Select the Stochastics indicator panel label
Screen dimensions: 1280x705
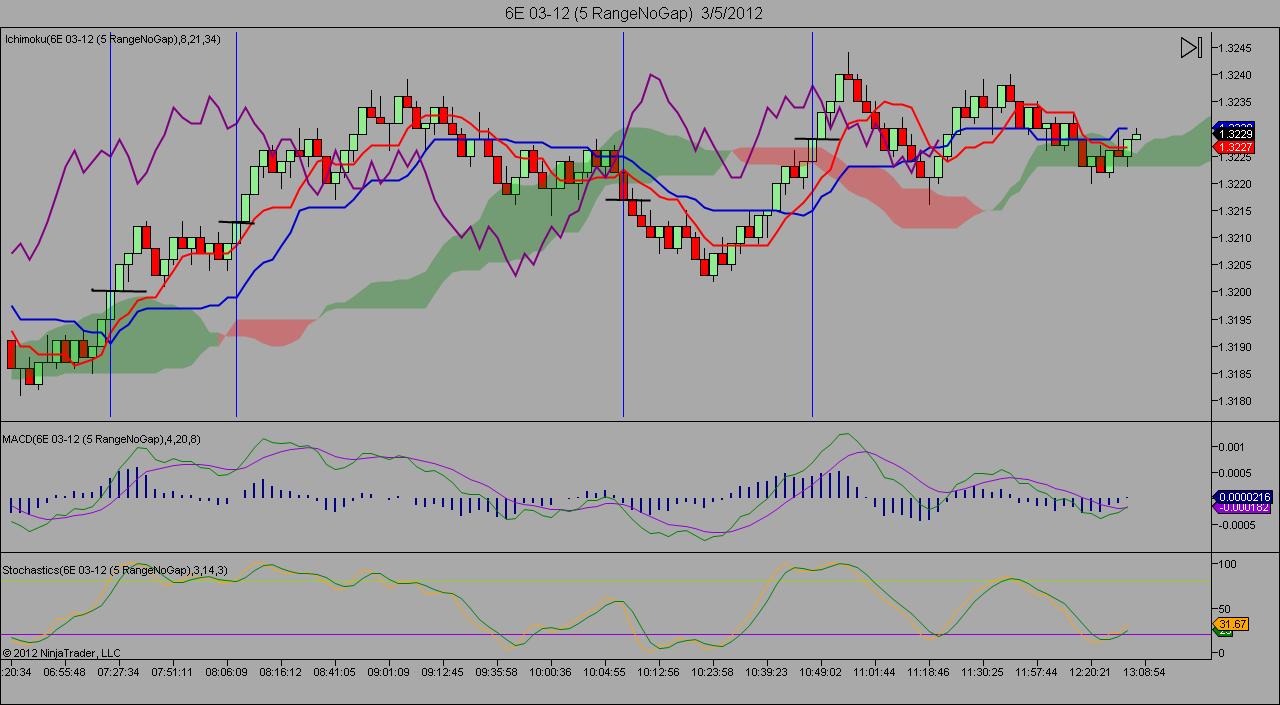[115, 570]
